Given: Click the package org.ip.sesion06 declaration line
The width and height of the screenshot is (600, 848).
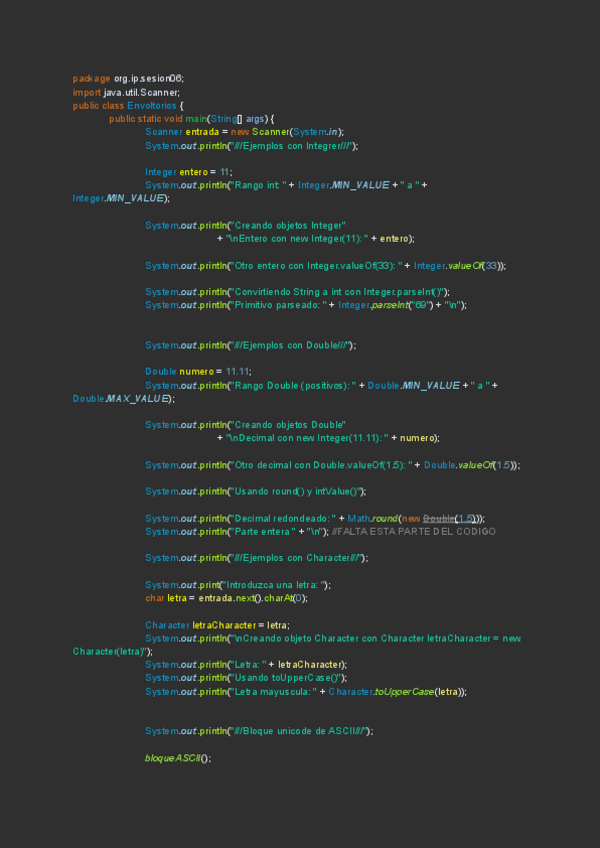Looking at the screenshot, I should [128, 79].
